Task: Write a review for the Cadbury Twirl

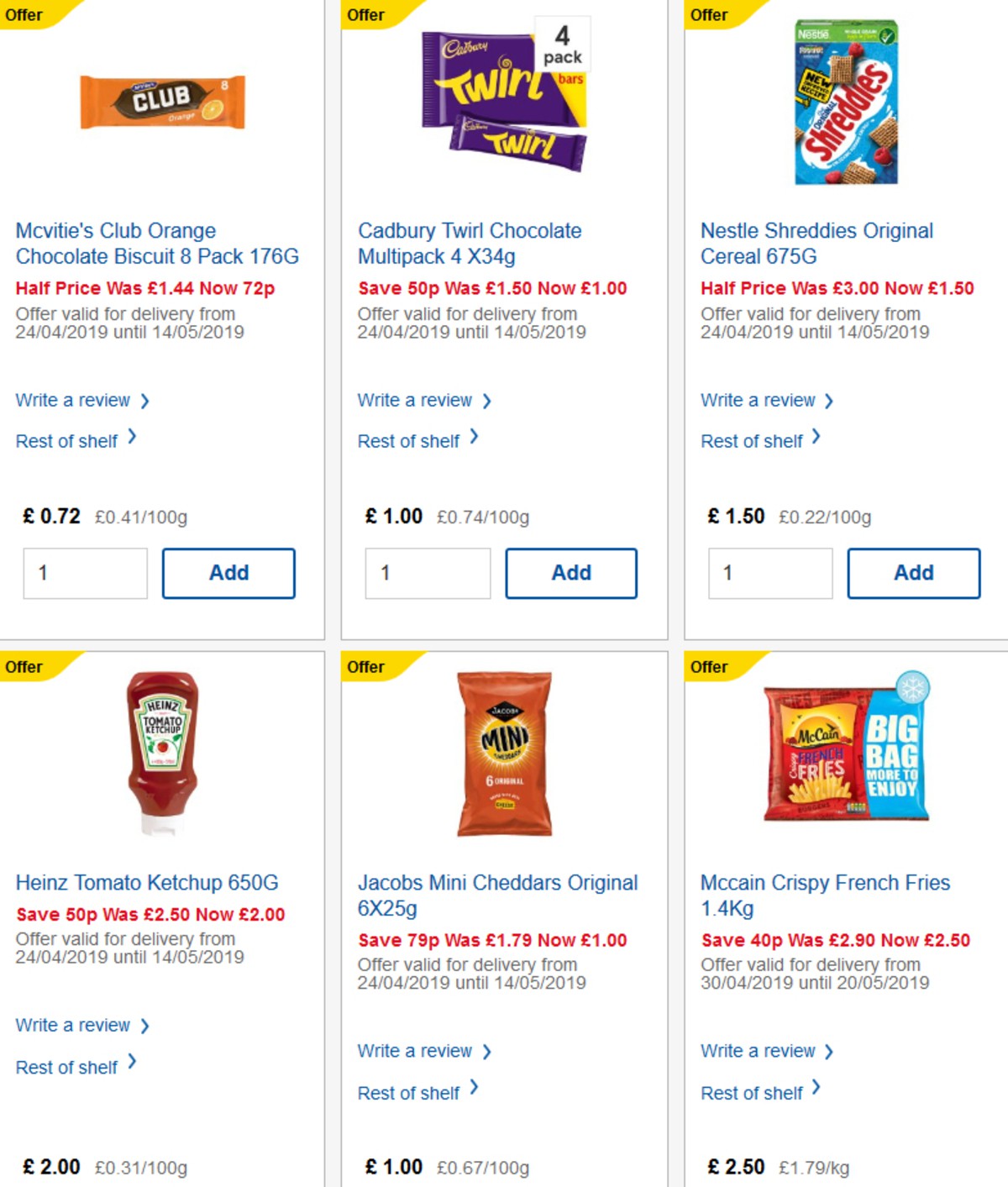Action: (x=416, y=400)
